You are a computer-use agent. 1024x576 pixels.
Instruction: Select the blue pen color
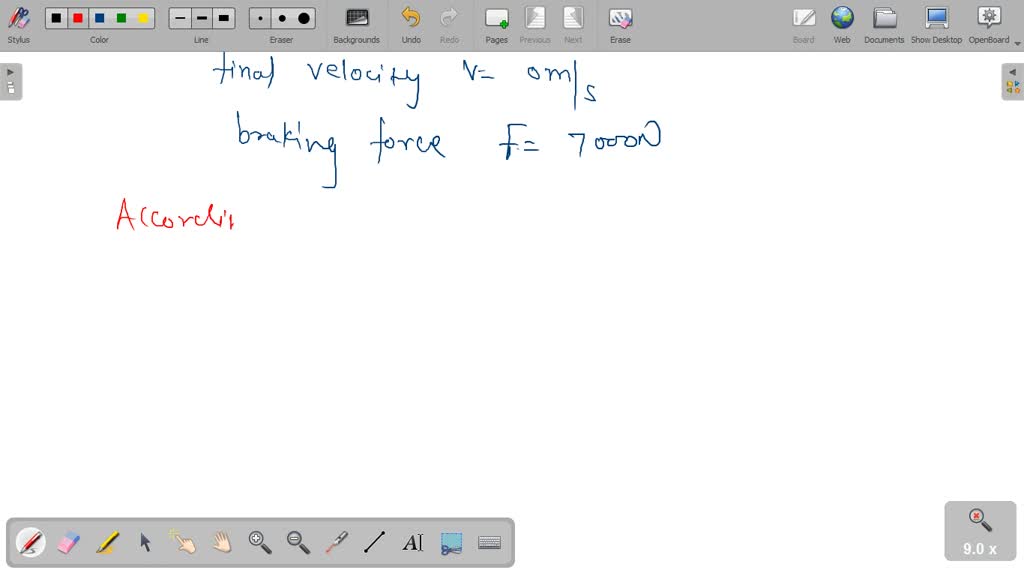(99, 18)
